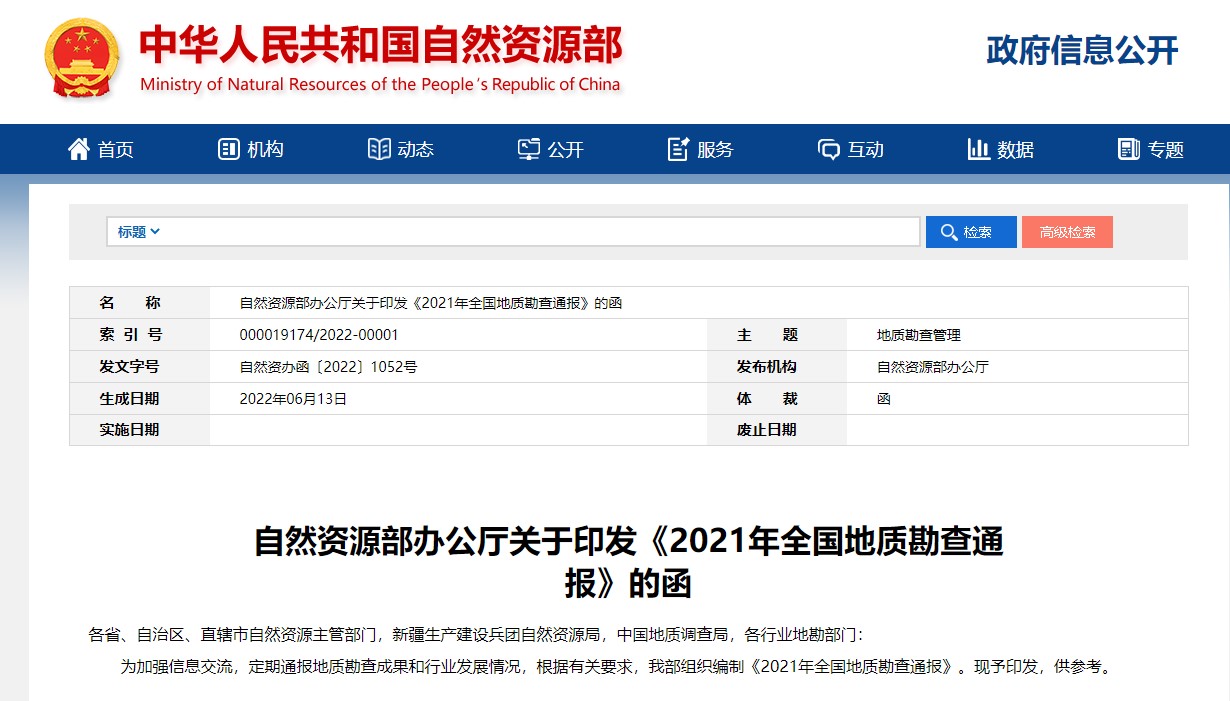
Task: Focus the search text input field
Action: pyautogui.click(x=540, y=232)
